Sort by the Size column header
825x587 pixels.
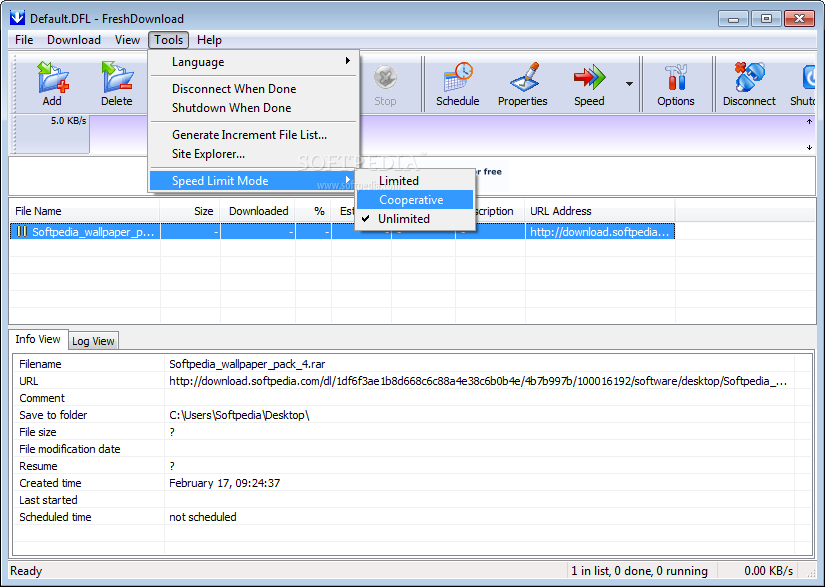coord(190,211)
